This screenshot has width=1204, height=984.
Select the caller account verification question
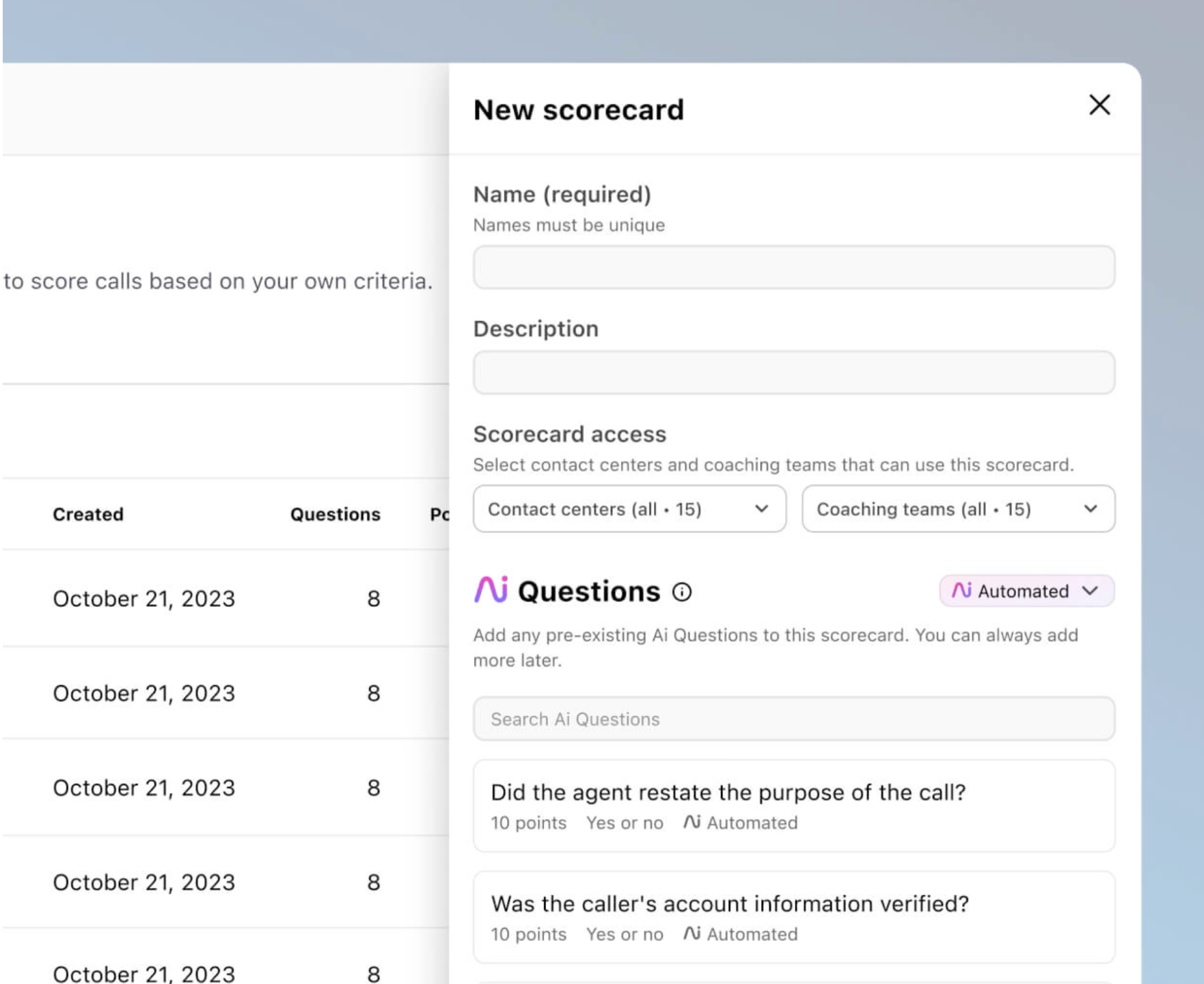(x=793, y=918)
